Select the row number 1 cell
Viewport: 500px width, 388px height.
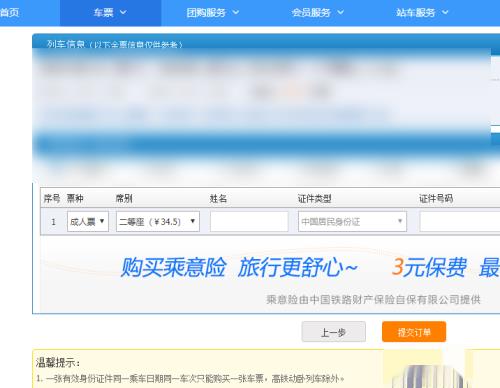(x=53, y=222)
